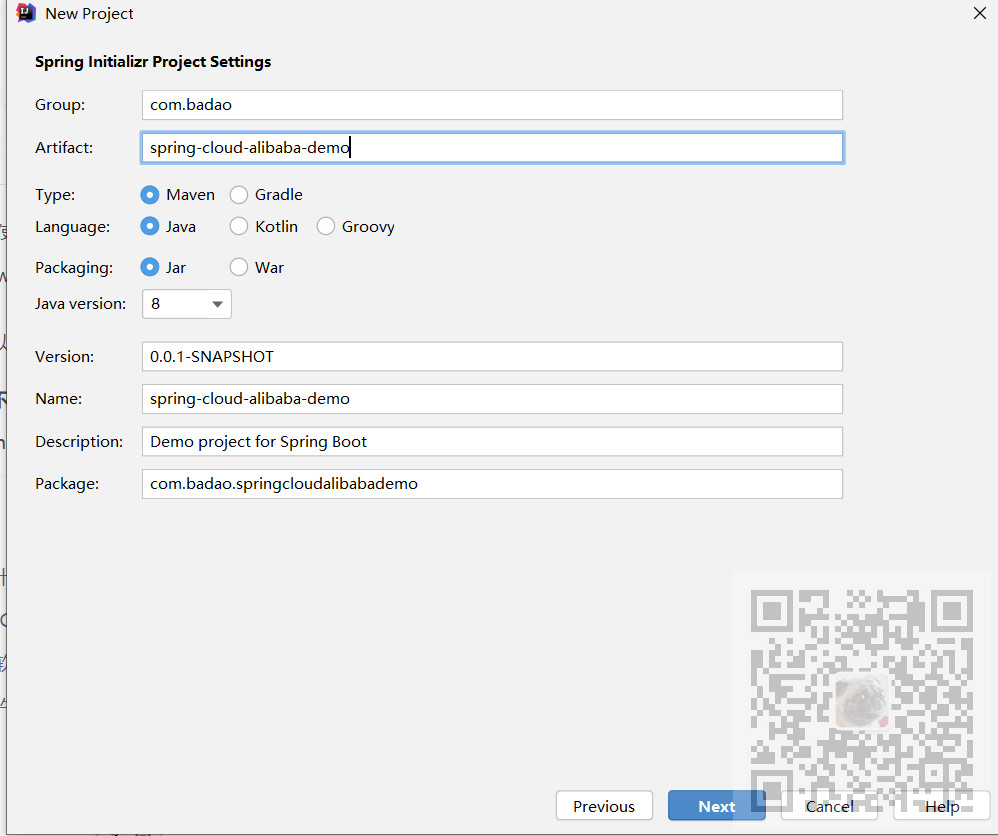Close the New Project dialog
Screen dimensions: 998x836
click(980, 13)
